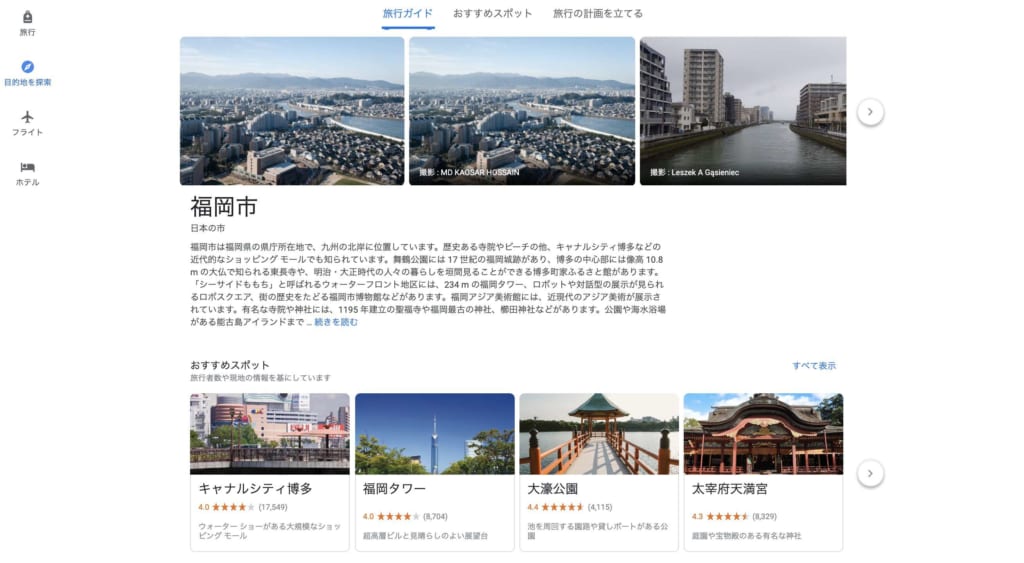
Task: View the photo by MD KAOSAR HOSSAIN
Action: 522,111
